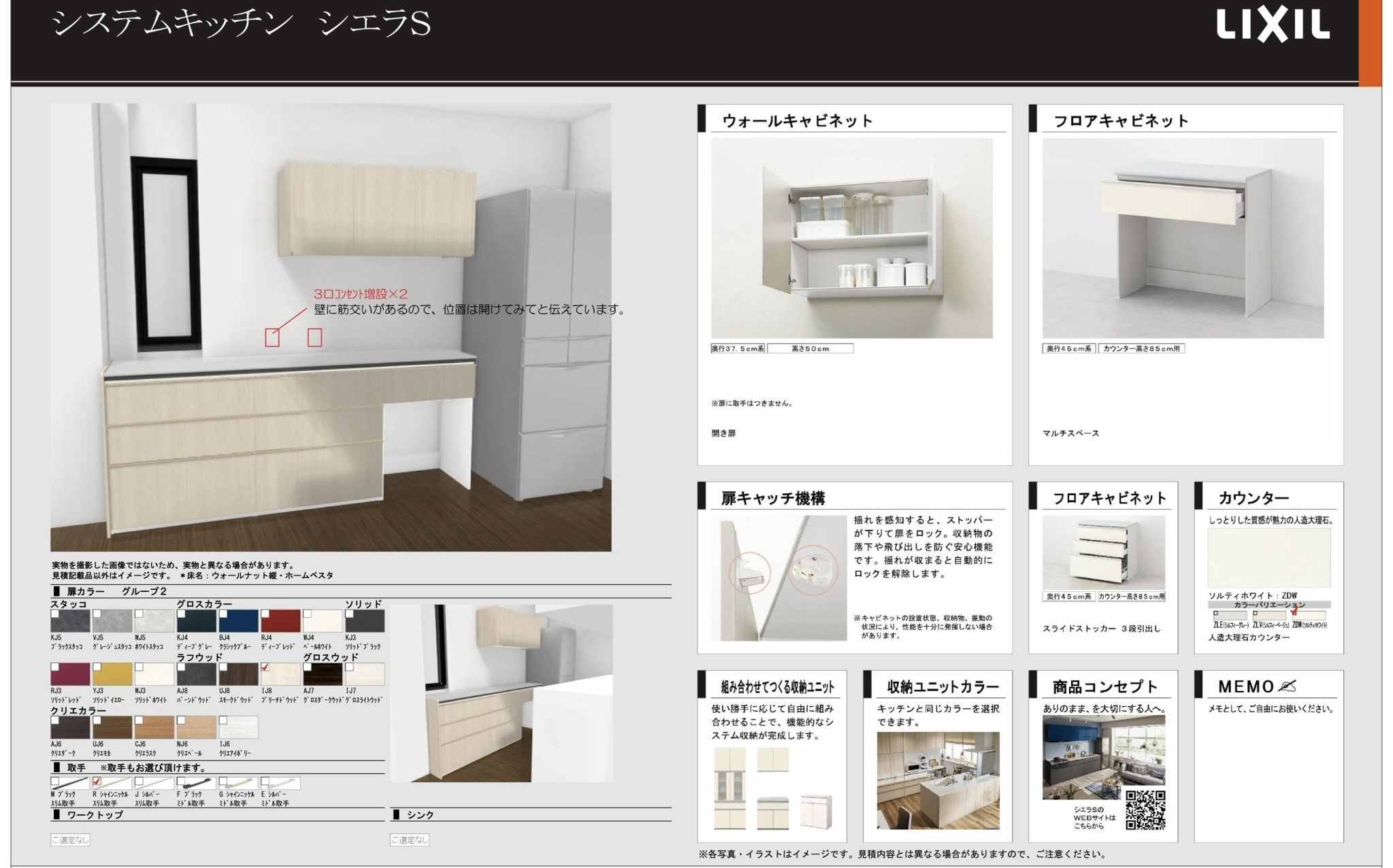1393x868 pixels.
Task: Check the R シャインニッケル slim handle checkbox
Action: [x=97, y=782]
